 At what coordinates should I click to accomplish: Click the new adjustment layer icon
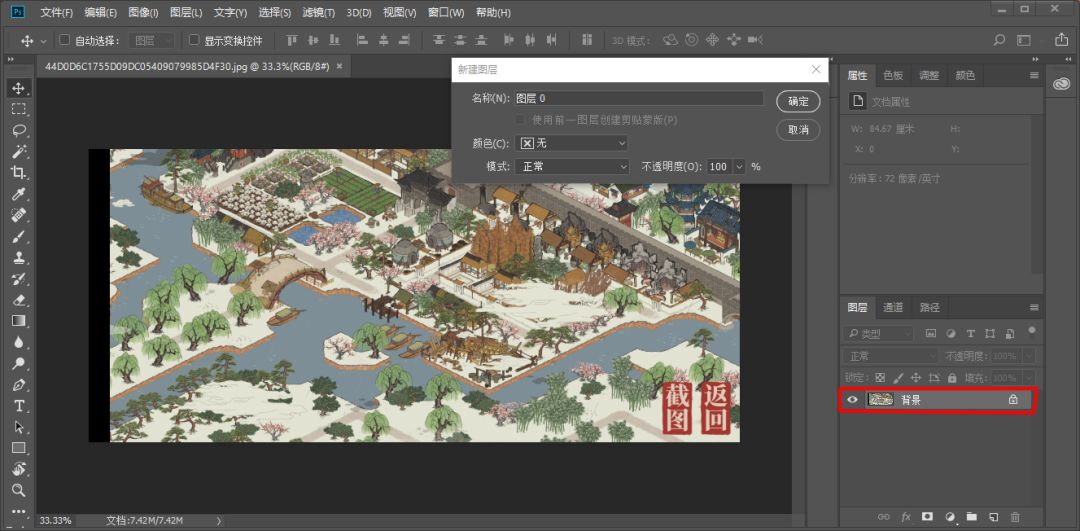tap(950, 516)
